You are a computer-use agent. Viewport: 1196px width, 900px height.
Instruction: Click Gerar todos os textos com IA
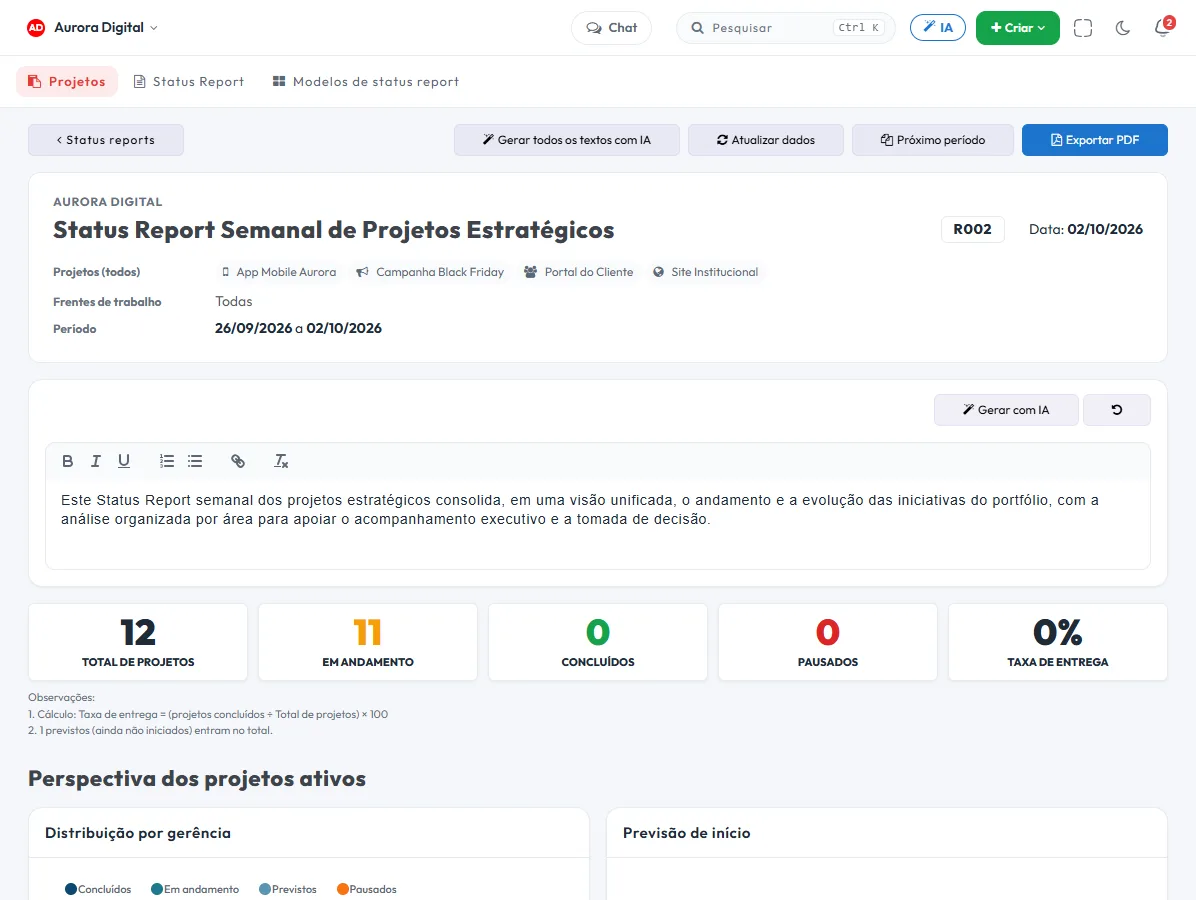tap(567, 140)
